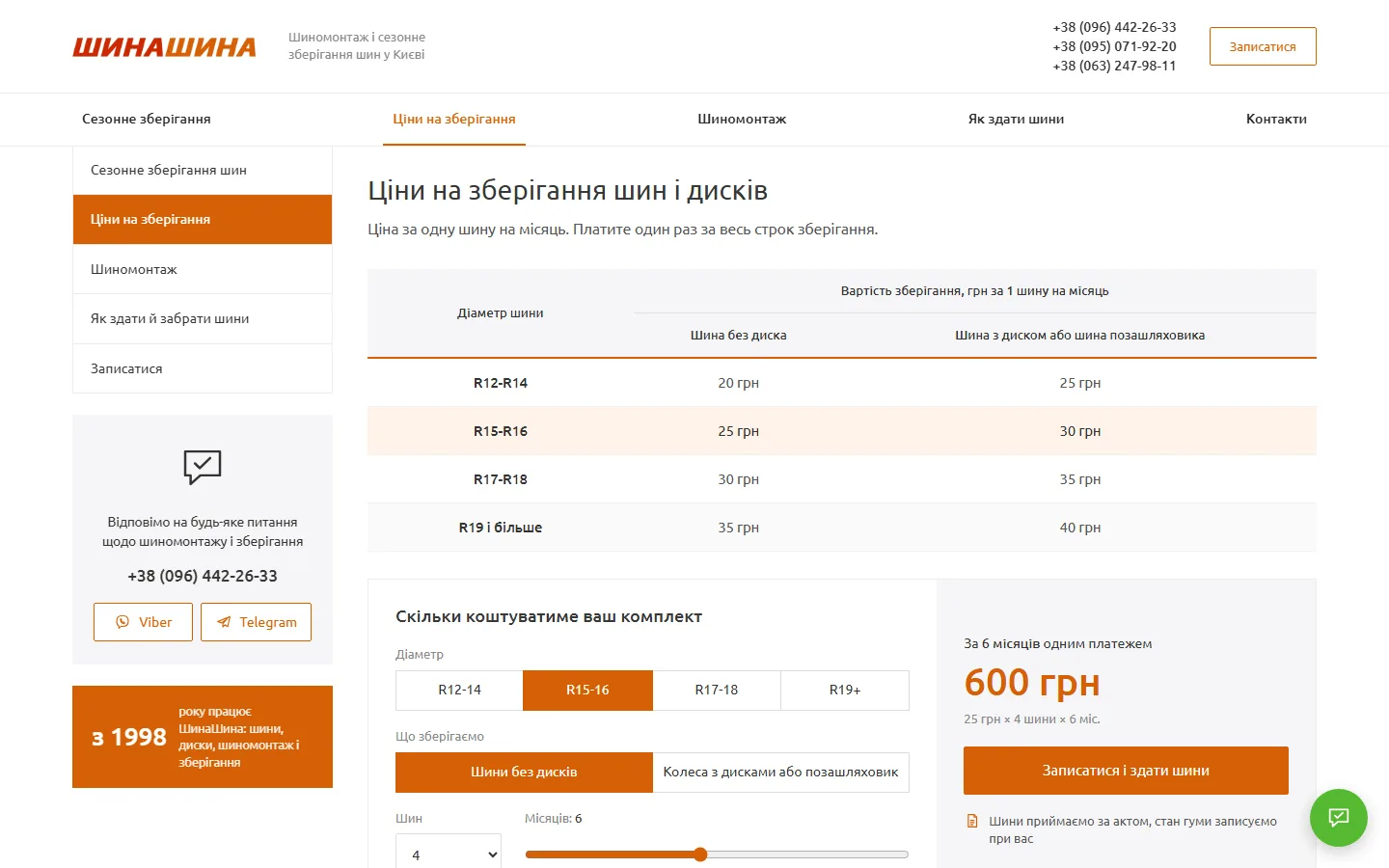This screenshot has height=868, width=1389.
Task: Choose Шини без дисків storage option
Action: click(x=524, y=773)
